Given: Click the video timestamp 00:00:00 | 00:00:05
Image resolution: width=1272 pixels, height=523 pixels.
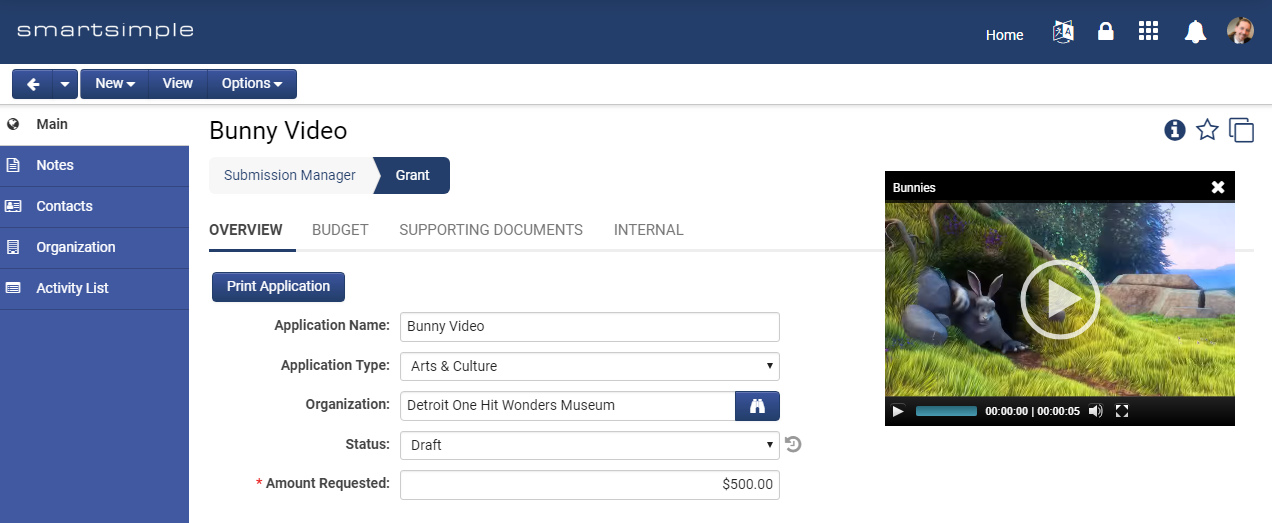Looking at the screenshot, I should click(1033, 411).
